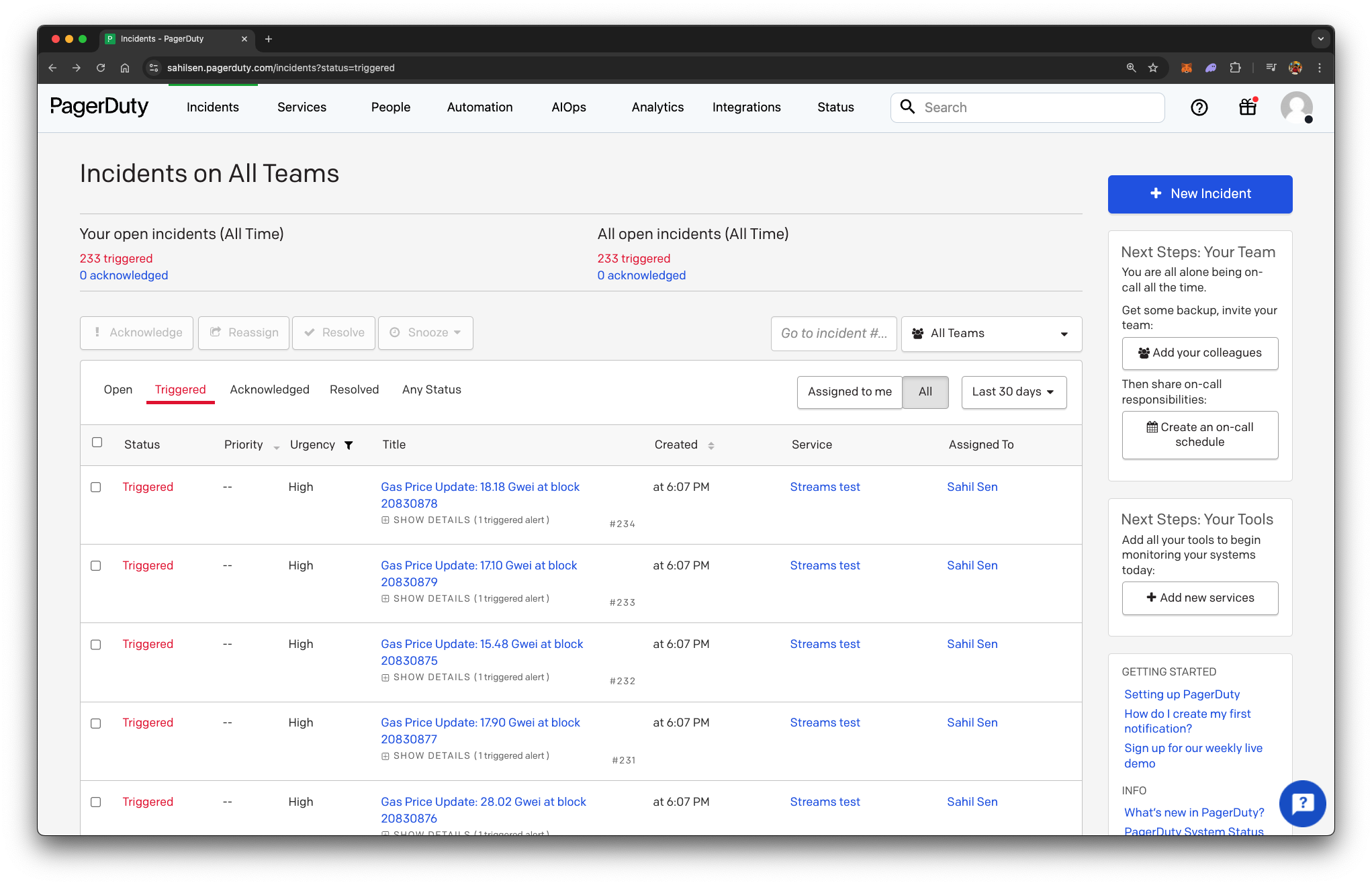This screenshot has width=1372, height=885.
Task: Open the browser extensions puzzle icon
Action: point(1235,68)
